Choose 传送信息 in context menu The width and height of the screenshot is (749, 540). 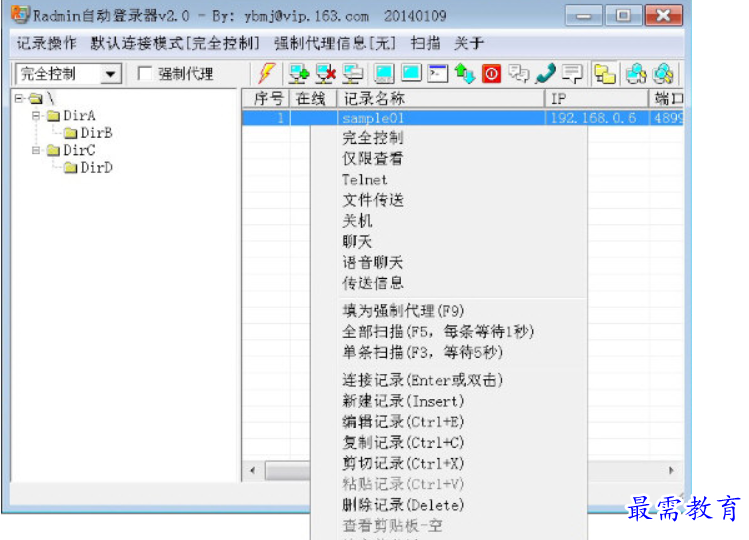449,283
